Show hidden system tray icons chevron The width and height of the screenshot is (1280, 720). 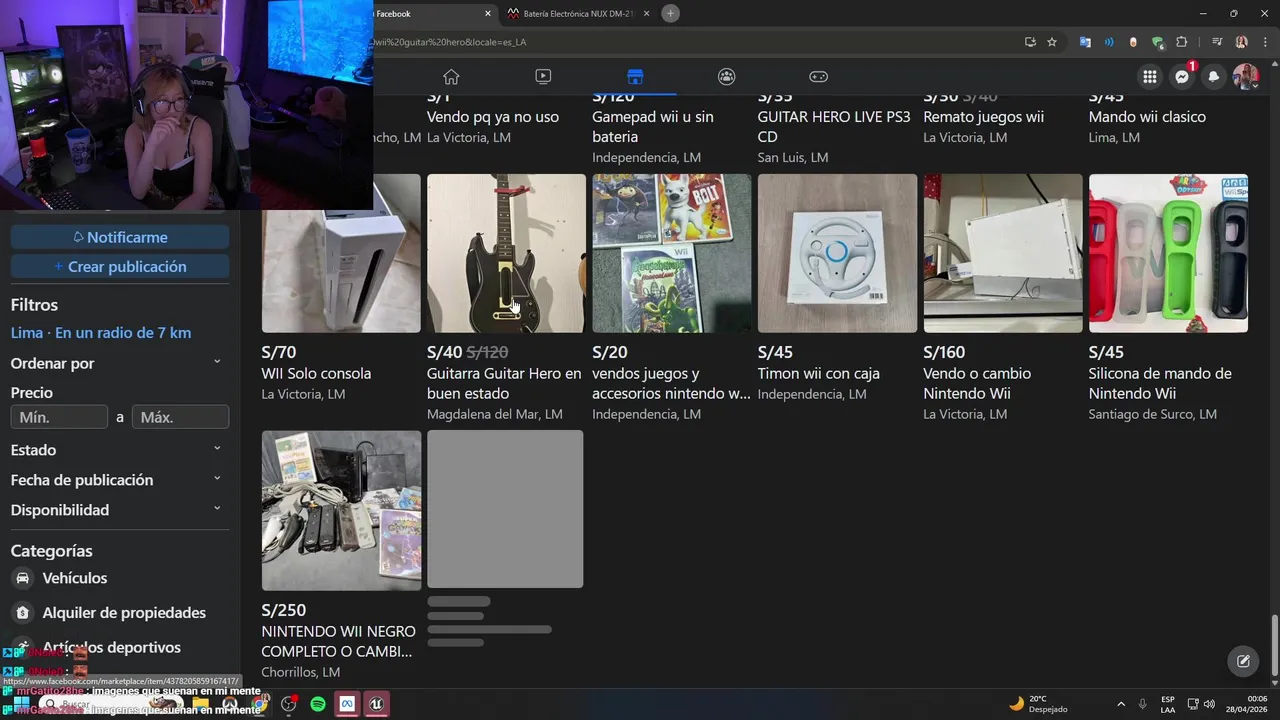pos(1121,704)
